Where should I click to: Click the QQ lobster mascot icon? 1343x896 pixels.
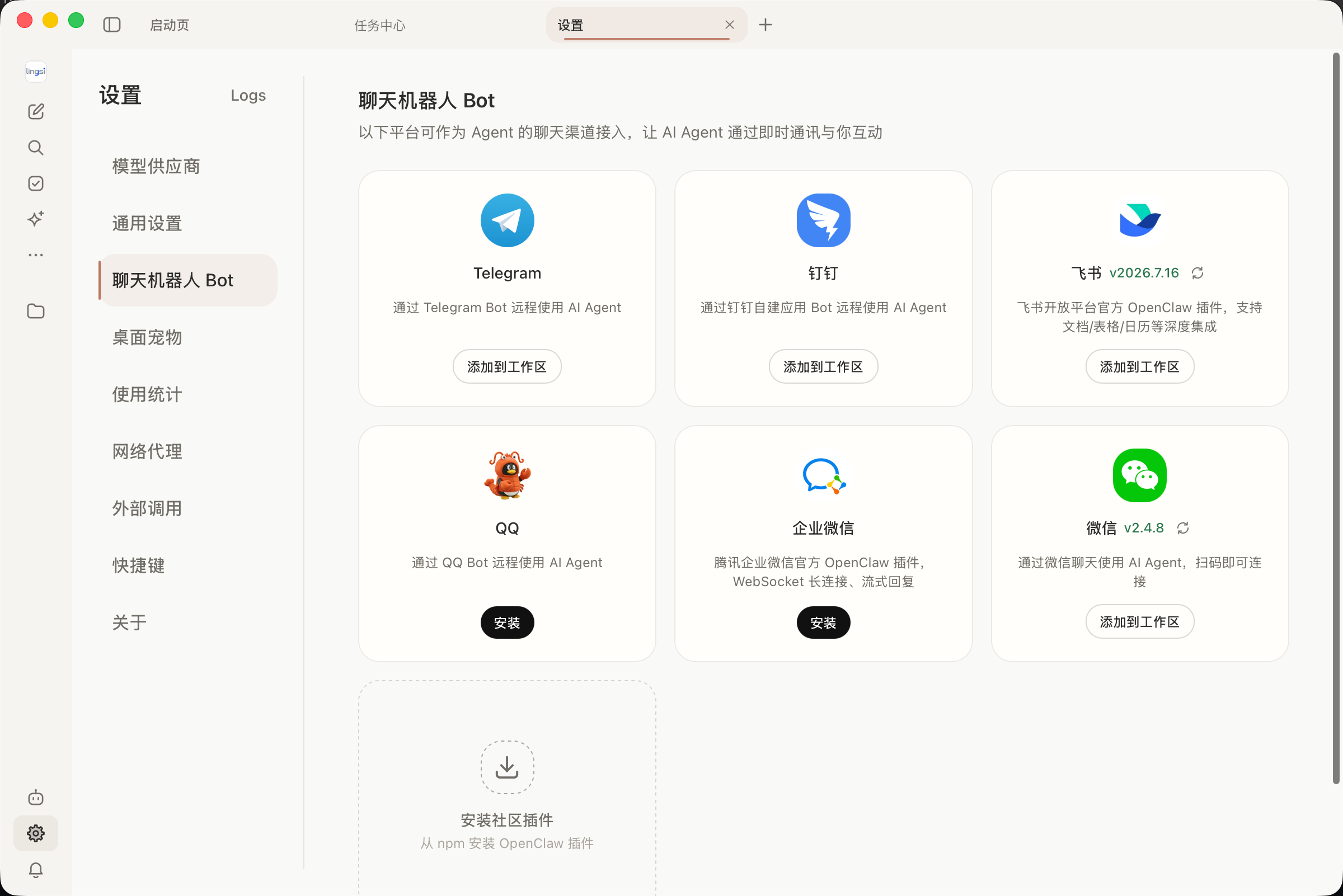pos(507,475)
